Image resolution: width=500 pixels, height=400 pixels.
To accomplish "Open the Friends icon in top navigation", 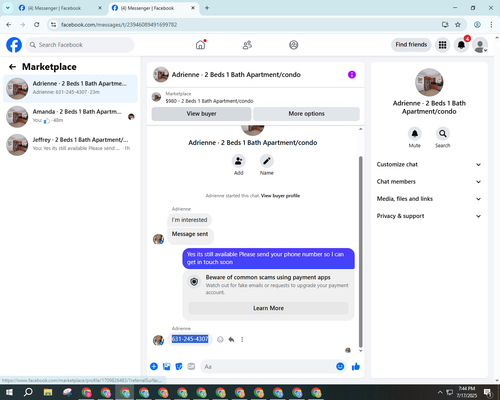I will pyautogui.click(x=247, y=45).
